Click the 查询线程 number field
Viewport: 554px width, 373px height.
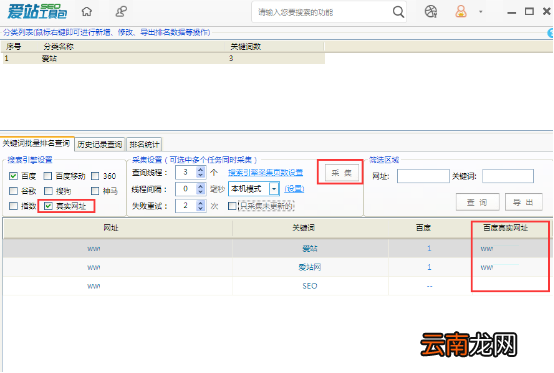186,172
